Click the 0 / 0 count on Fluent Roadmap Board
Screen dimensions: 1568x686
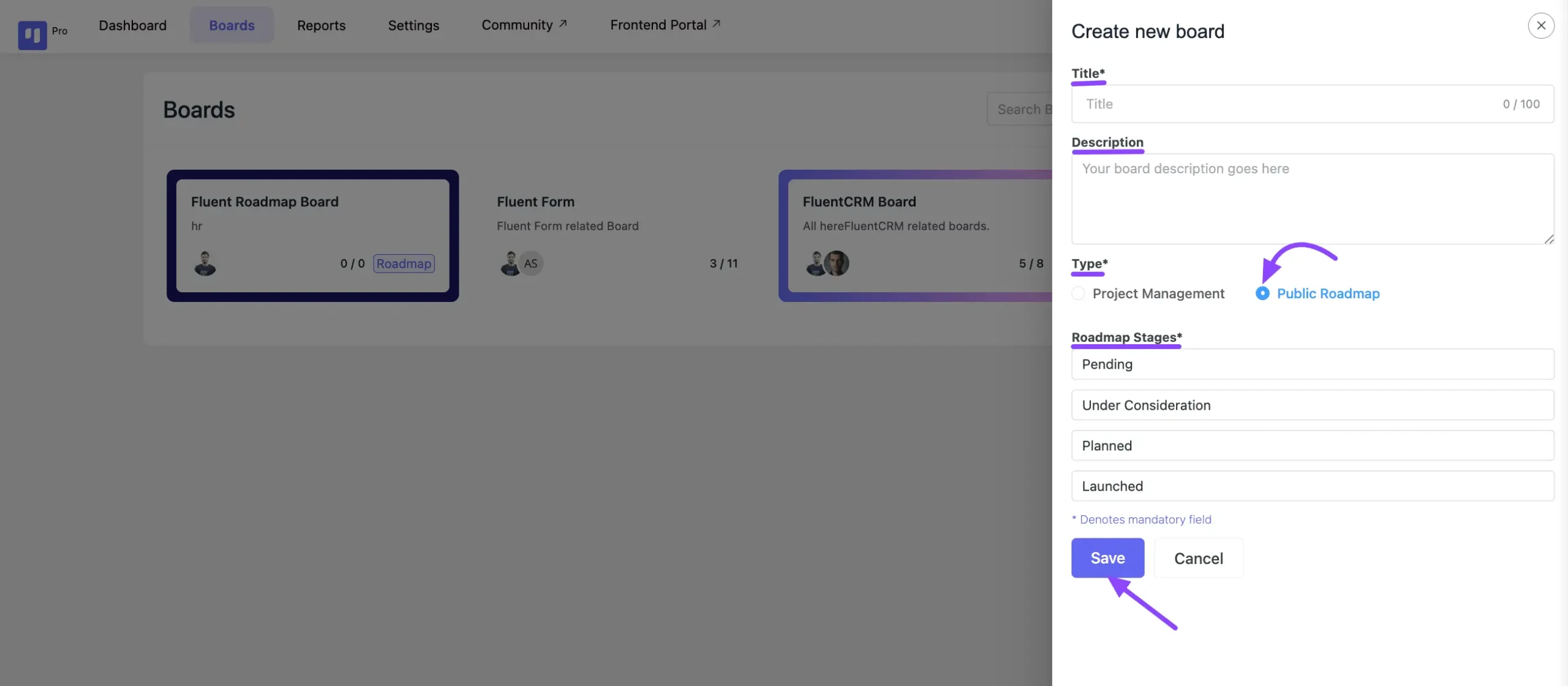pos(352,263)
